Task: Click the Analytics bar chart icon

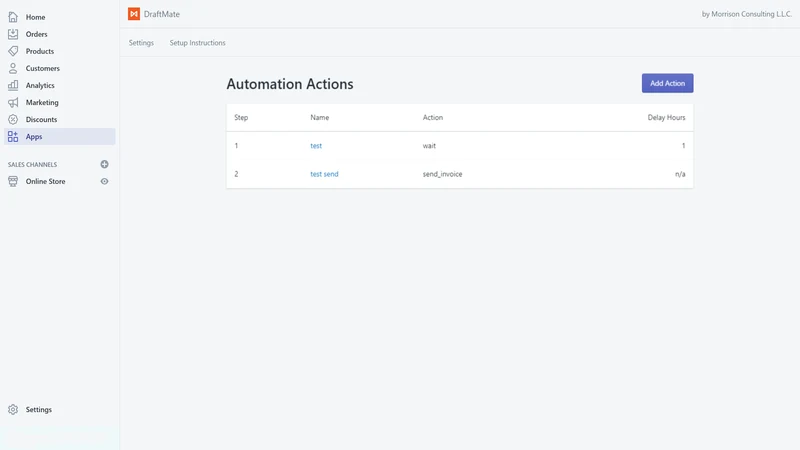Action: coord(13,85)
